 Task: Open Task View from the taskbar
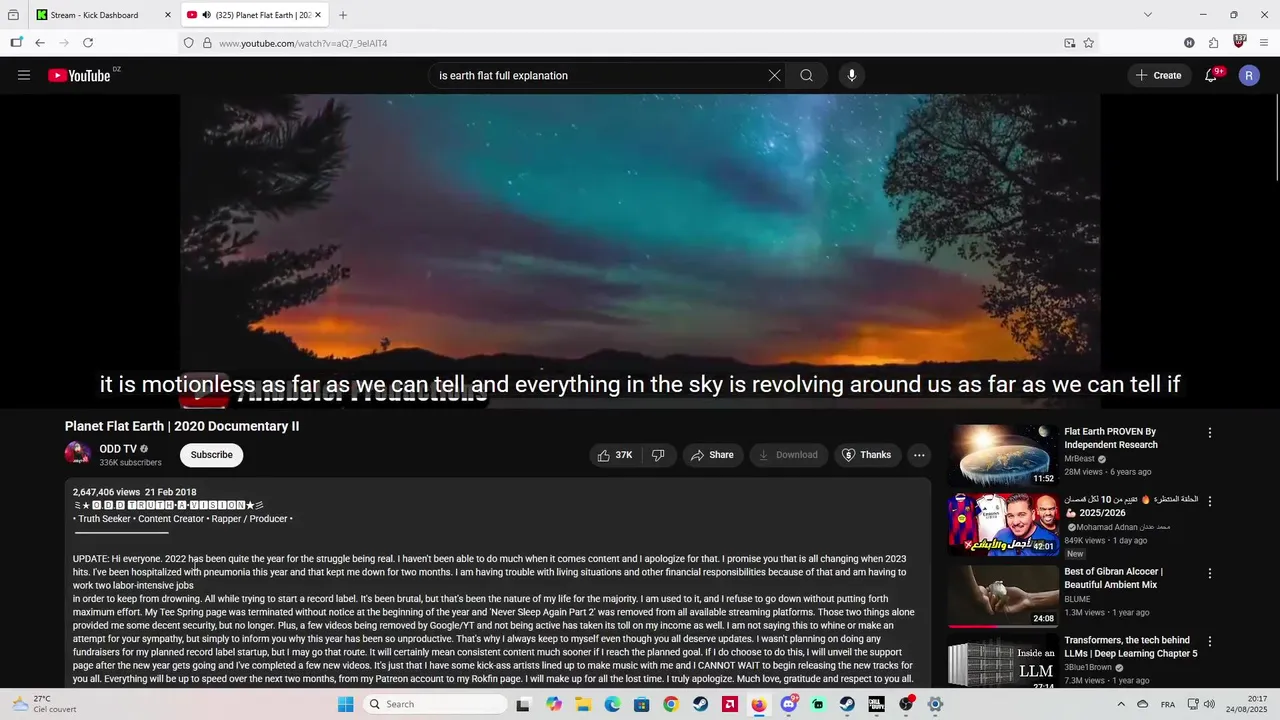(523, 704)
